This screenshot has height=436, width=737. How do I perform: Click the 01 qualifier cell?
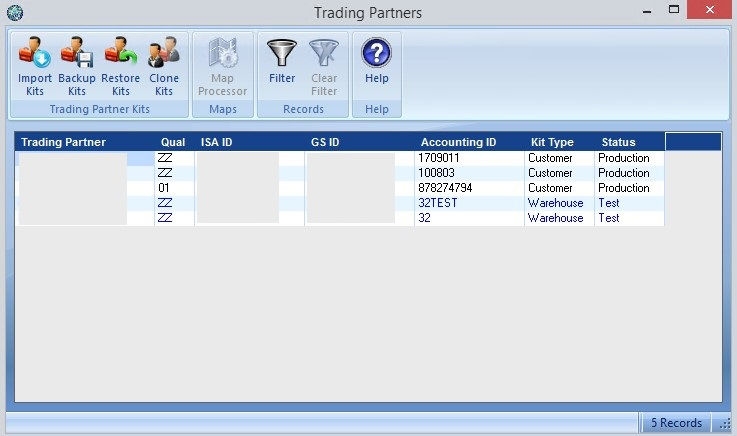174,188
